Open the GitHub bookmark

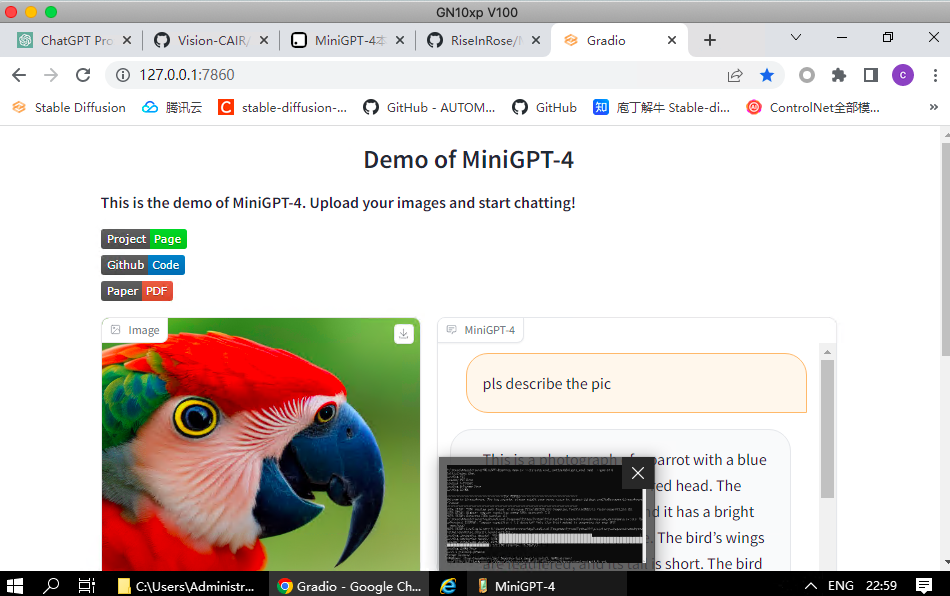[544, 108]
